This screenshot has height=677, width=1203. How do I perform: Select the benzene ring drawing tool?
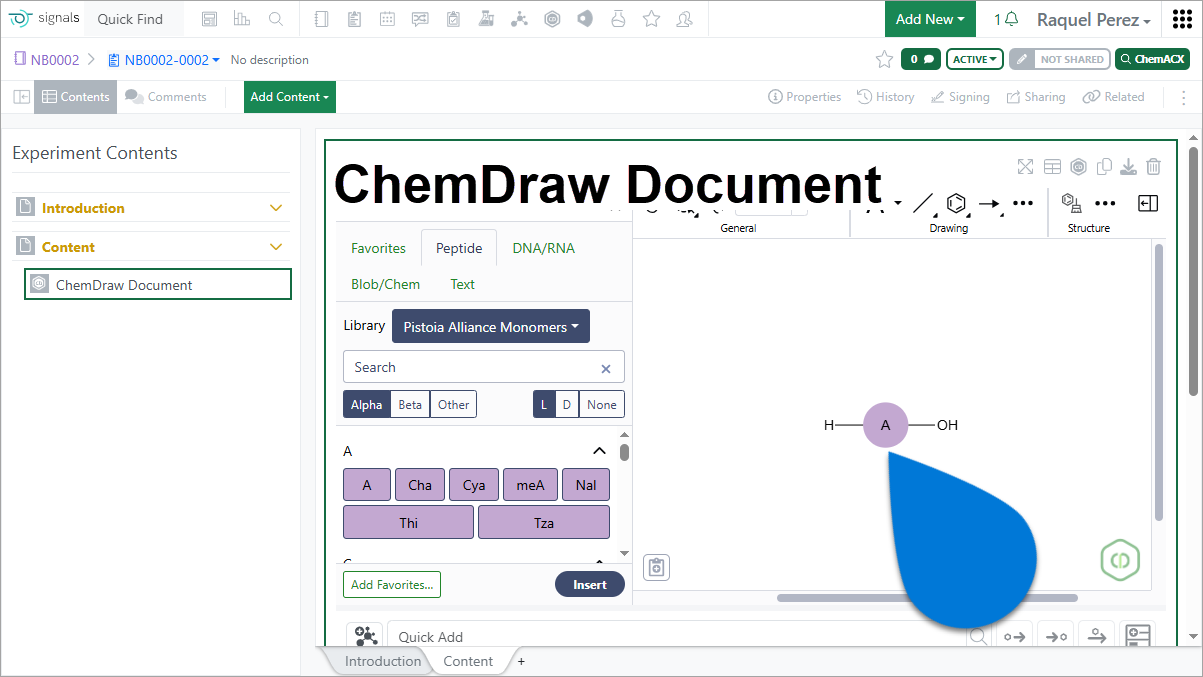click(956, 203)
